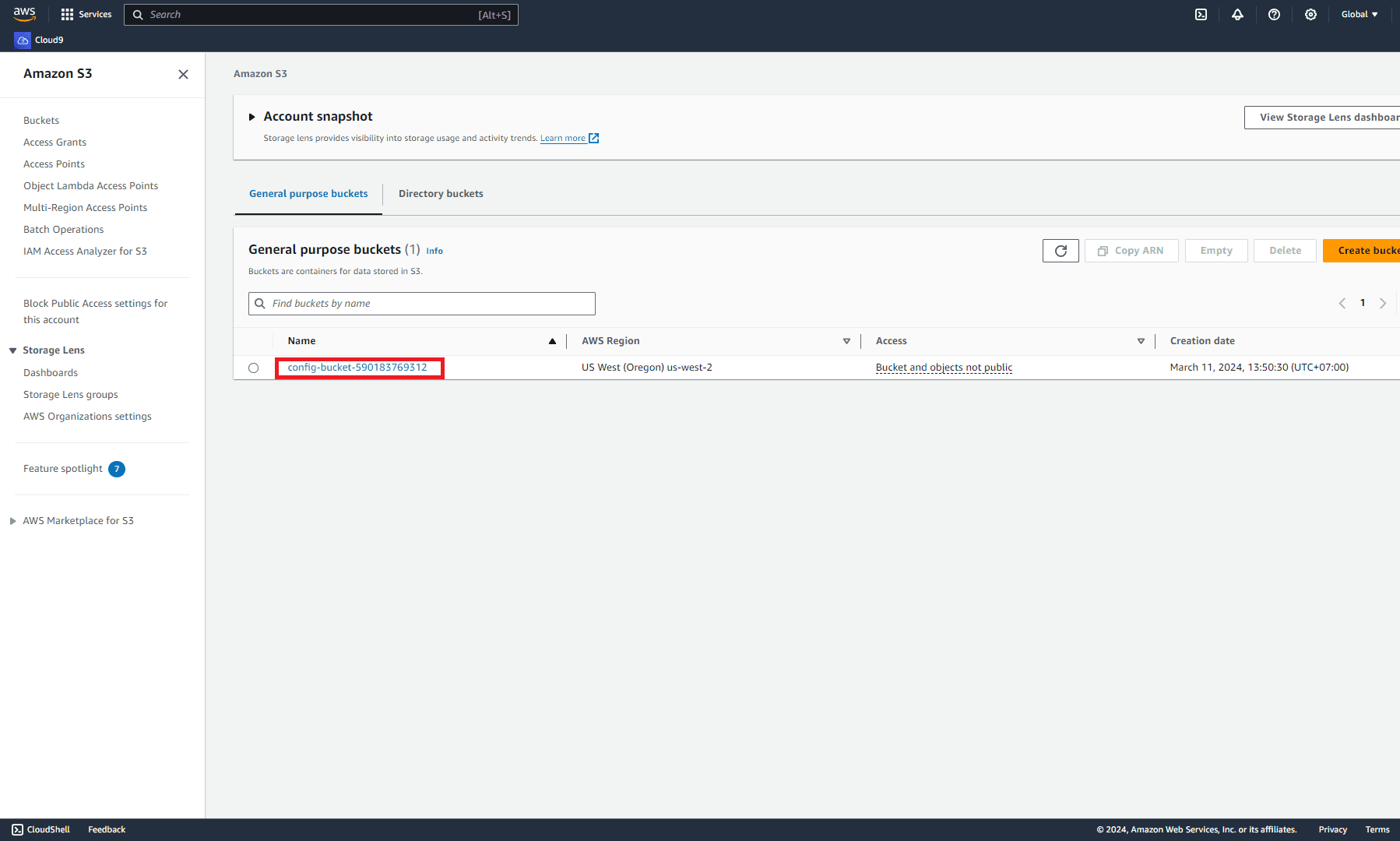Open IAM Access Analyzer for S3
The image size is (1400, 841).
click(x=85, y=252)
